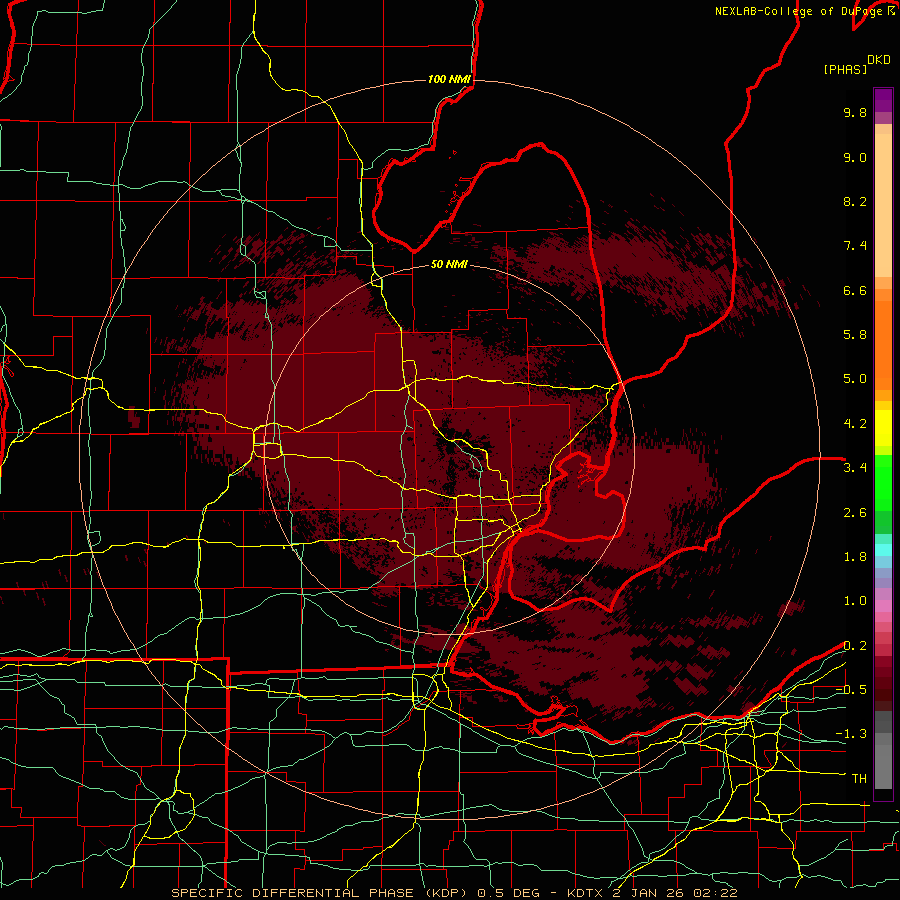This screenshot has width=900, height=900.
Task: Click the 4.2 scale value
Action: tap(855, 424)
